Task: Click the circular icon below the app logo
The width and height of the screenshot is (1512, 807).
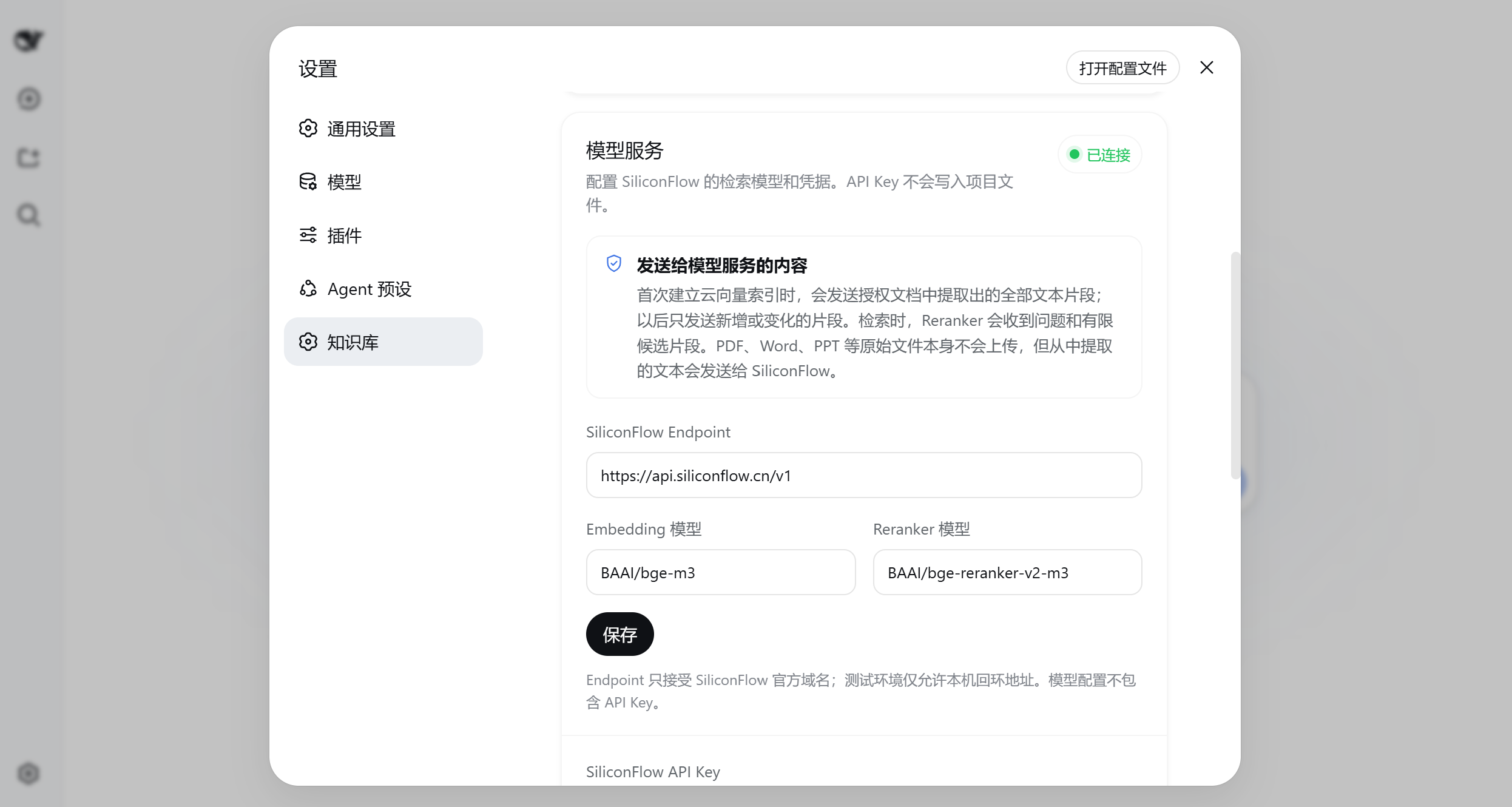Action: 29,99
